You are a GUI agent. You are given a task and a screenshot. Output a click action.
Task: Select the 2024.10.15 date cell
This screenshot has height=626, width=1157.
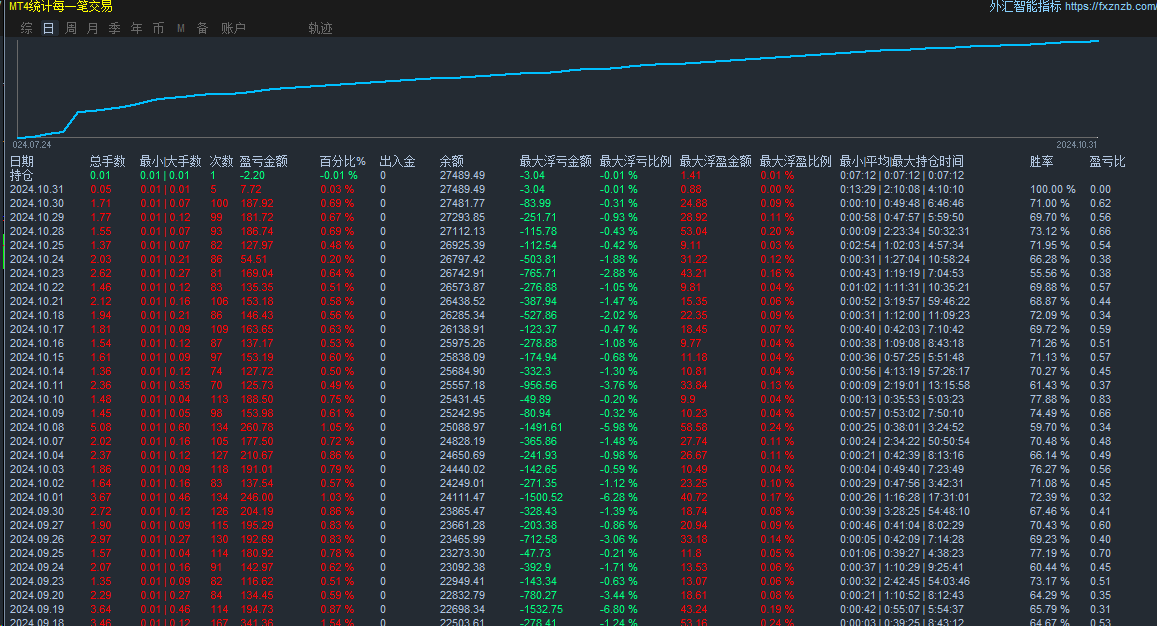coord(37,357)
